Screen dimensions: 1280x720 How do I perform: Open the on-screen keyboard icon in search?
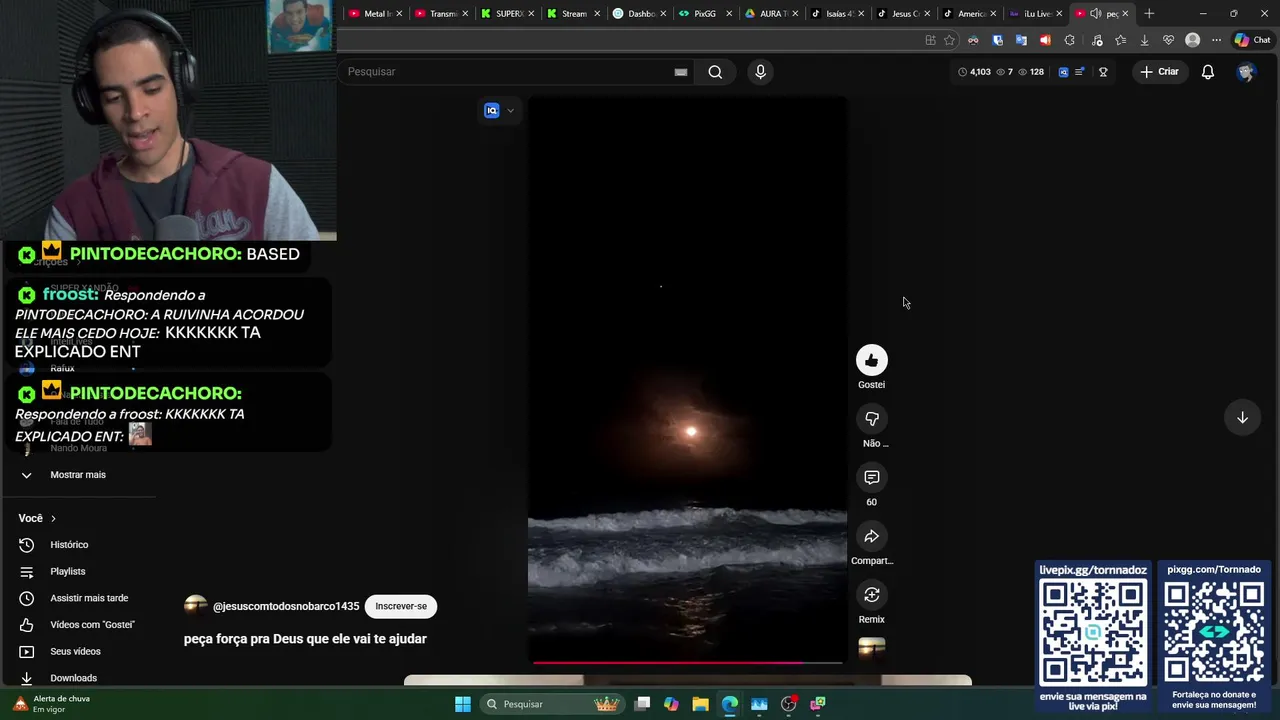681,72
